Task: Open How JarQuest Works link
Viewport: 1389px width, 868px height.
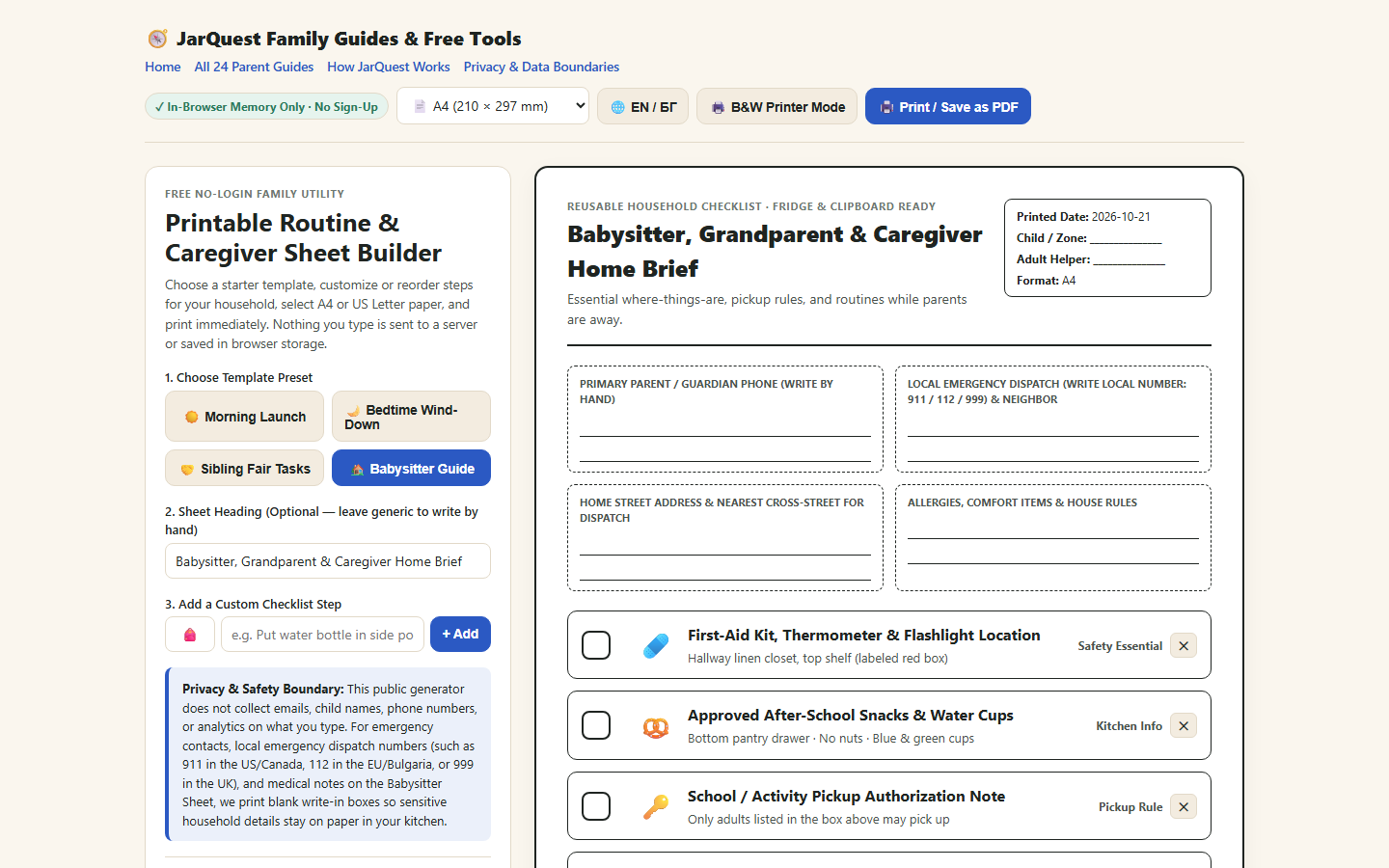Action: [x=389, y=67]
